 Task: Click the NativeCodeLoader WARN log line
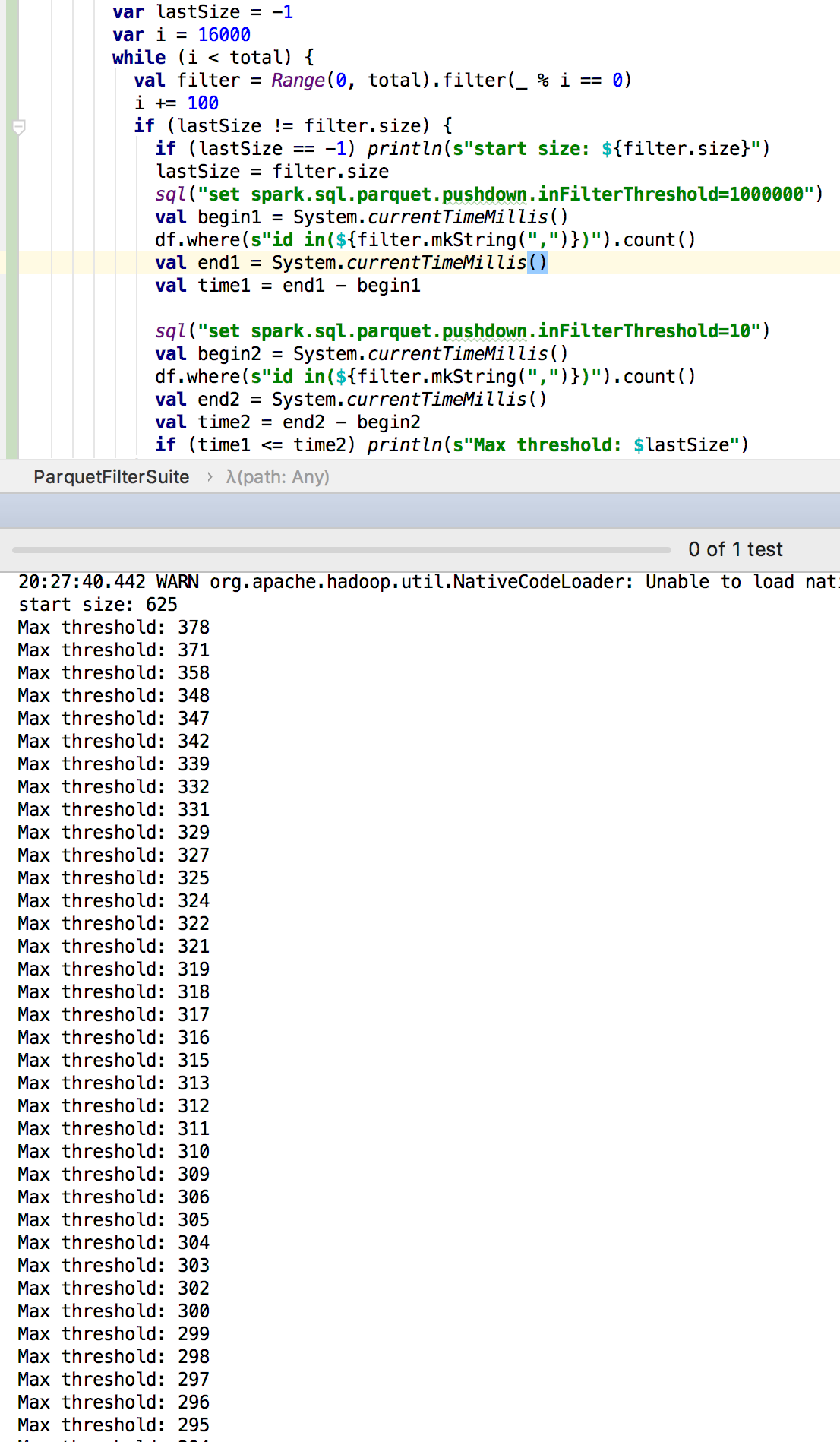click(x=429, y=582)
